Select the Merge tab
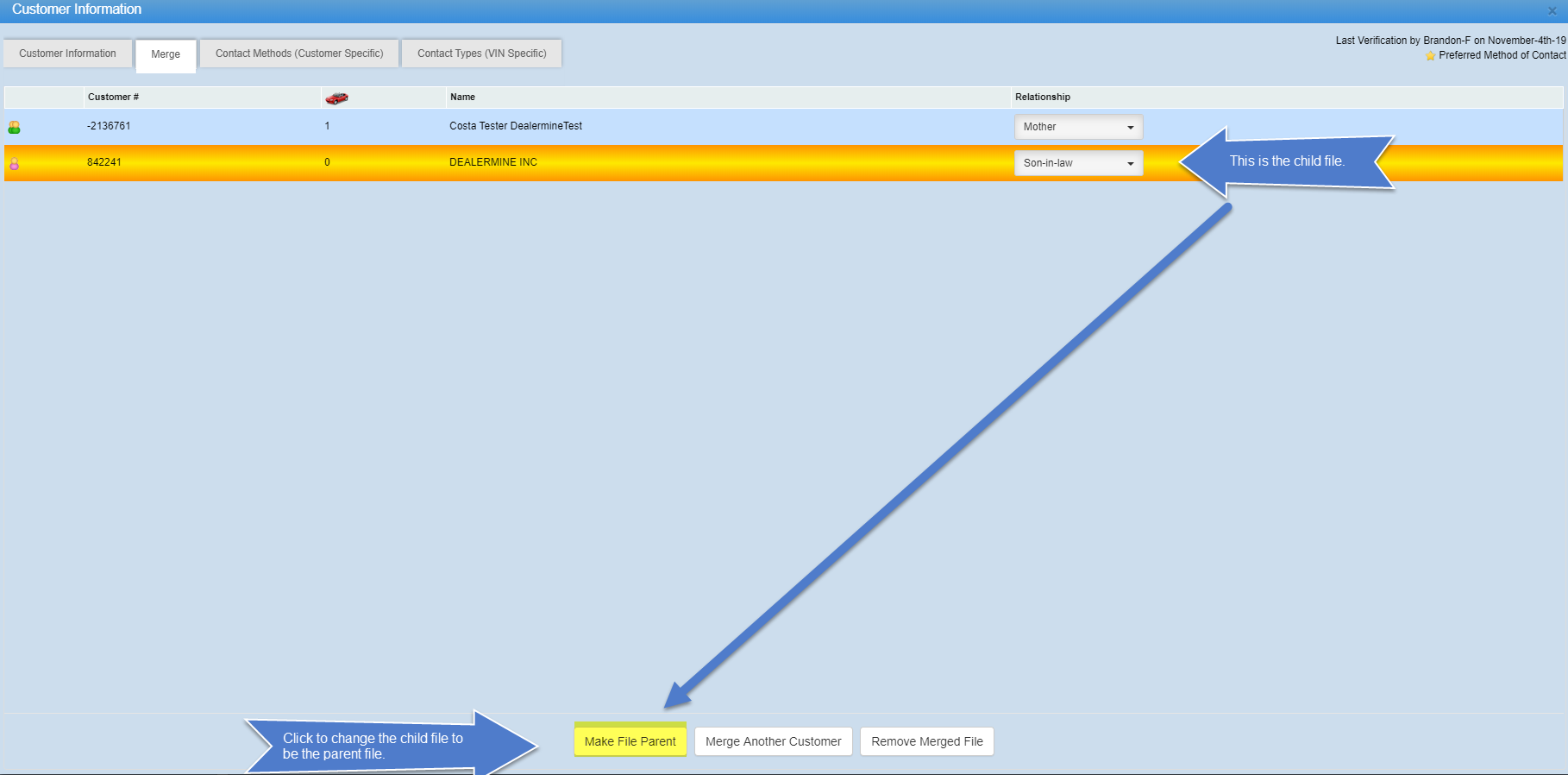This screenshot has height=775, width=1568. click(x=166, y=54)
